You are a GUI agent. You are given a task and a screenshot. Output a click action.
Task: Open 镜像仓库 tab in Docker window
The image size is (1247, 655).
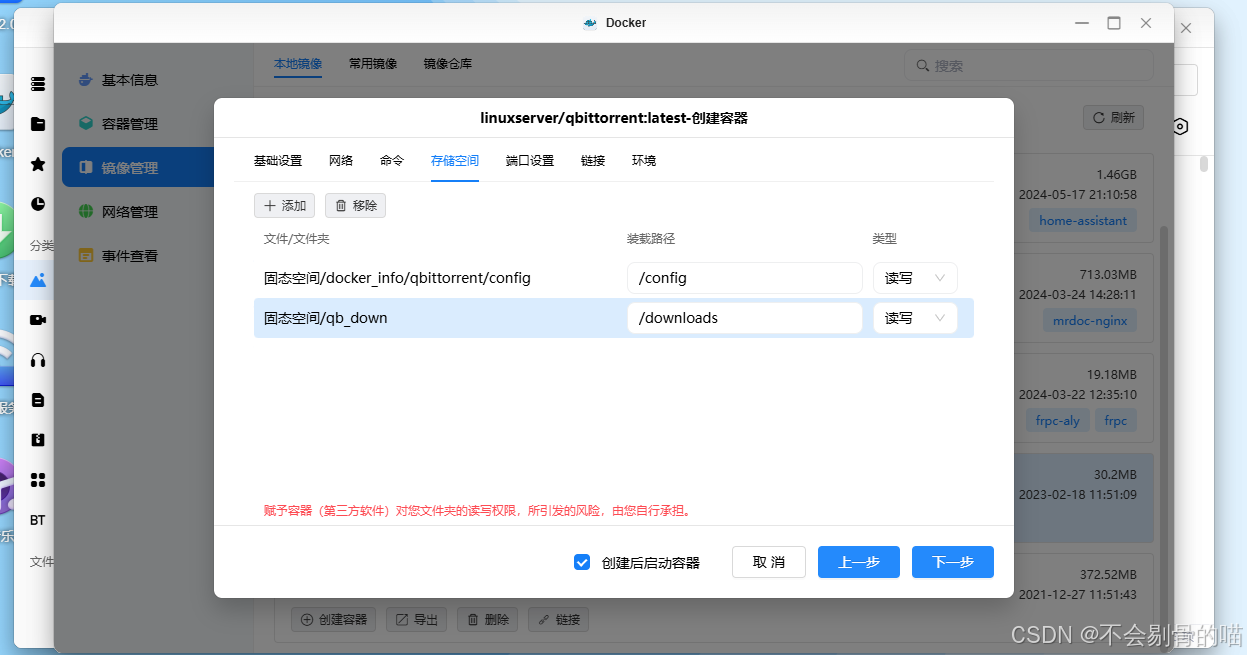tap(448, 64)
